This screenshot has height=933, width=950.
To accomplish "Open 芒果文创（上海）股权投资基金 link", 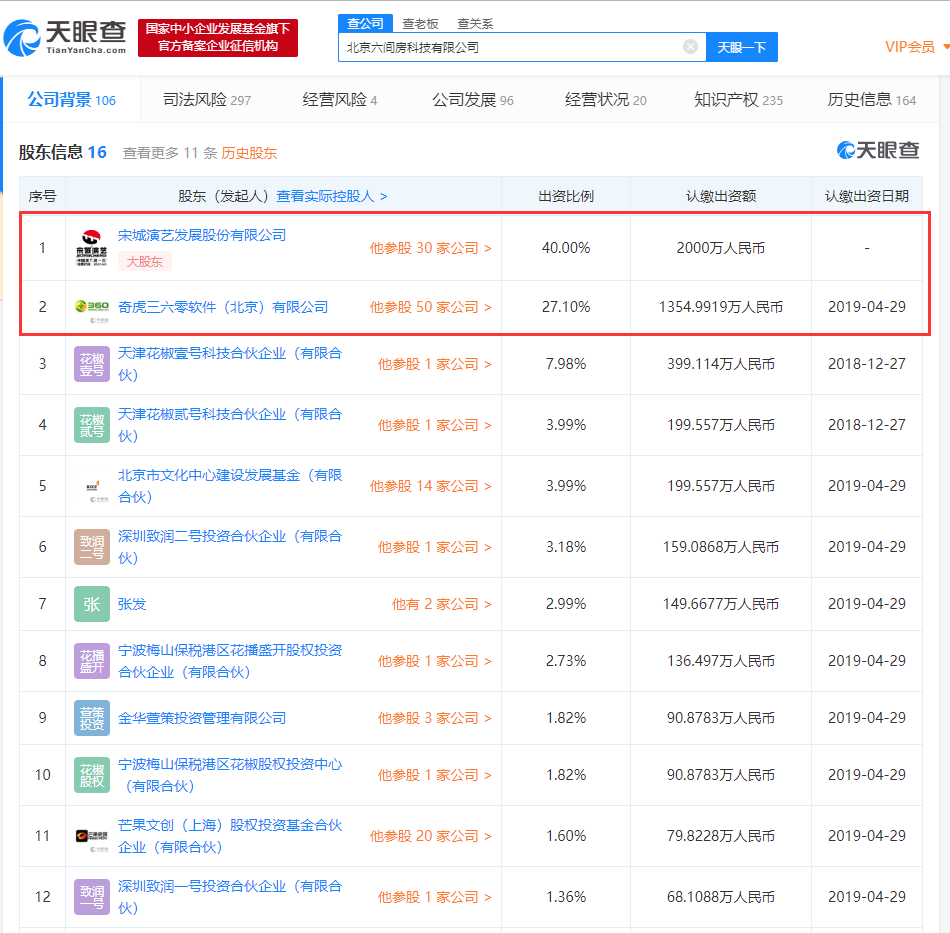I will coord(230,836).
